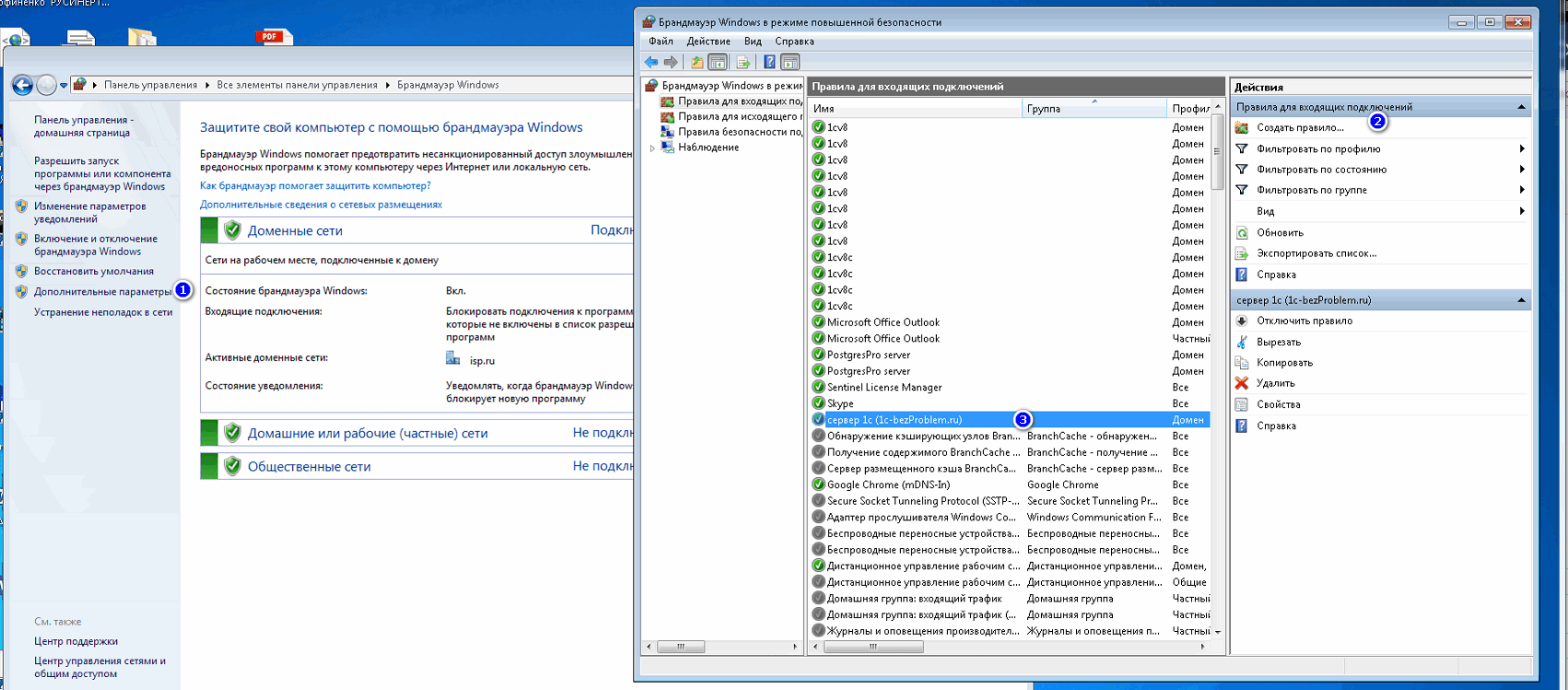1568x690 pixels.
Task: Open Дополнительные параметры link
Action: (102, 292)
